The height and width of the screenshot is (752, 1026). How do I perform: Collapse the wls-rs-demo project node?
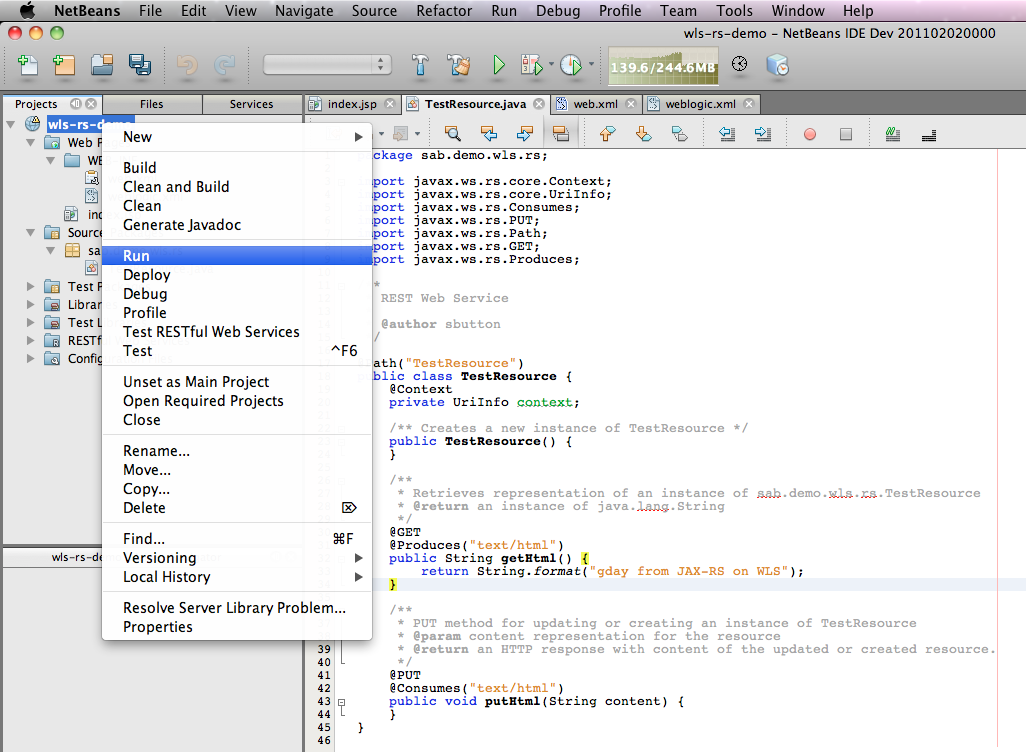tap(9, 124)
